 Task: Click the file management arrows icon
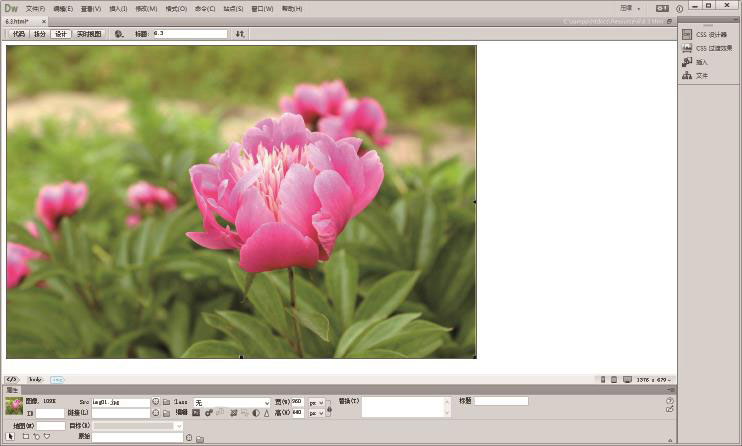coord(240,33)
